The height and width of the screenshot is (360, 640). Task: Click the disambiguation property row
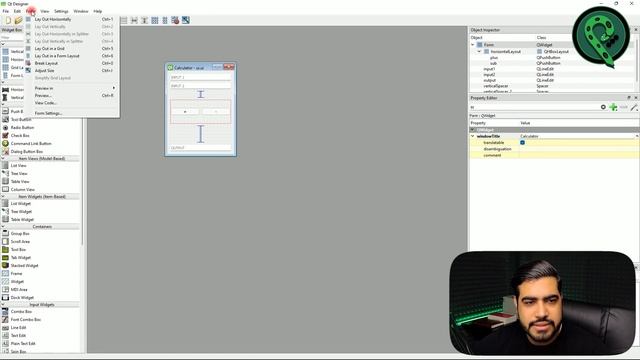click(x=554, y=149)
